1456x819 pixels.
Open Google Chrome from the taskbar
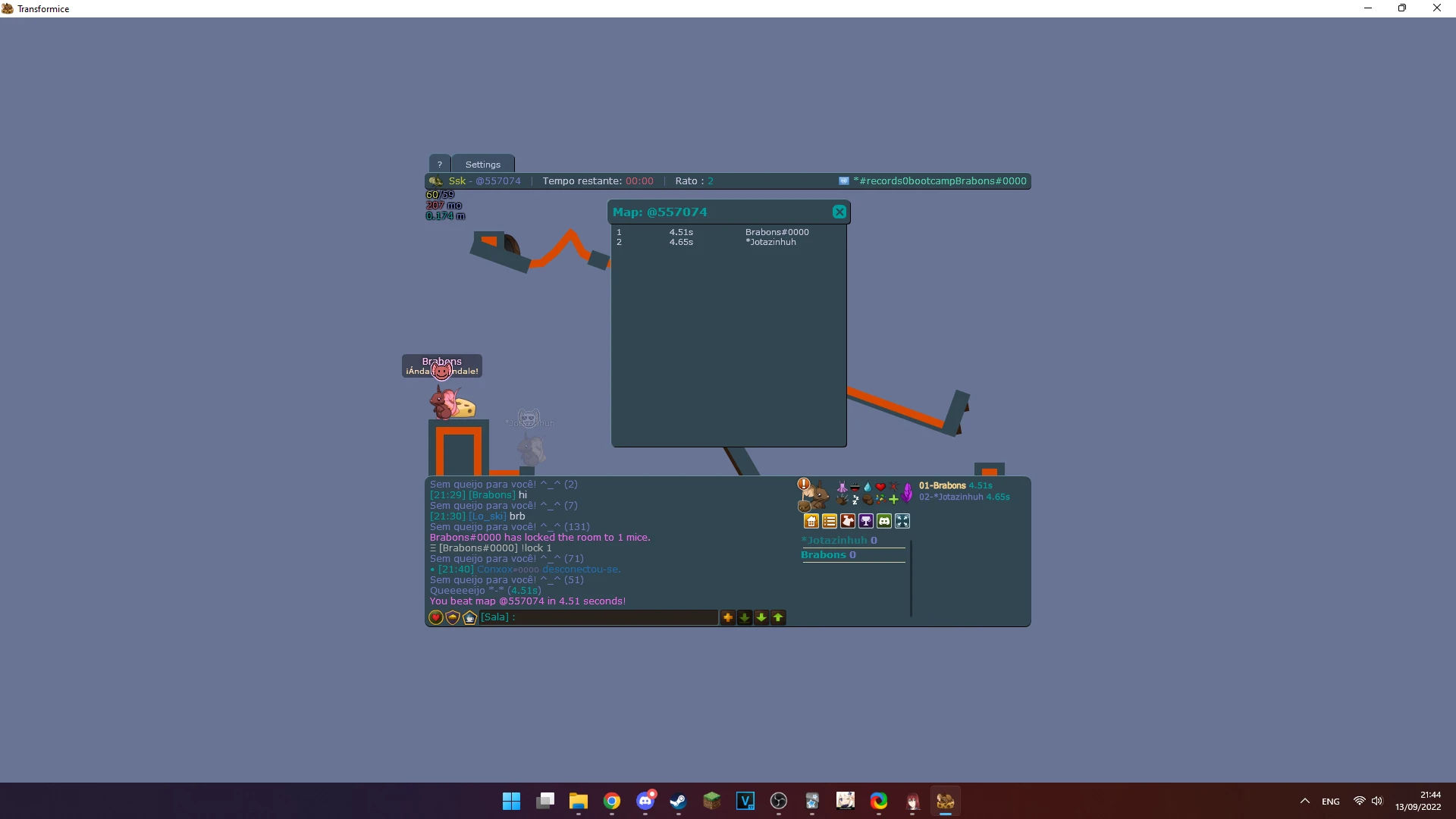[612, 802]
